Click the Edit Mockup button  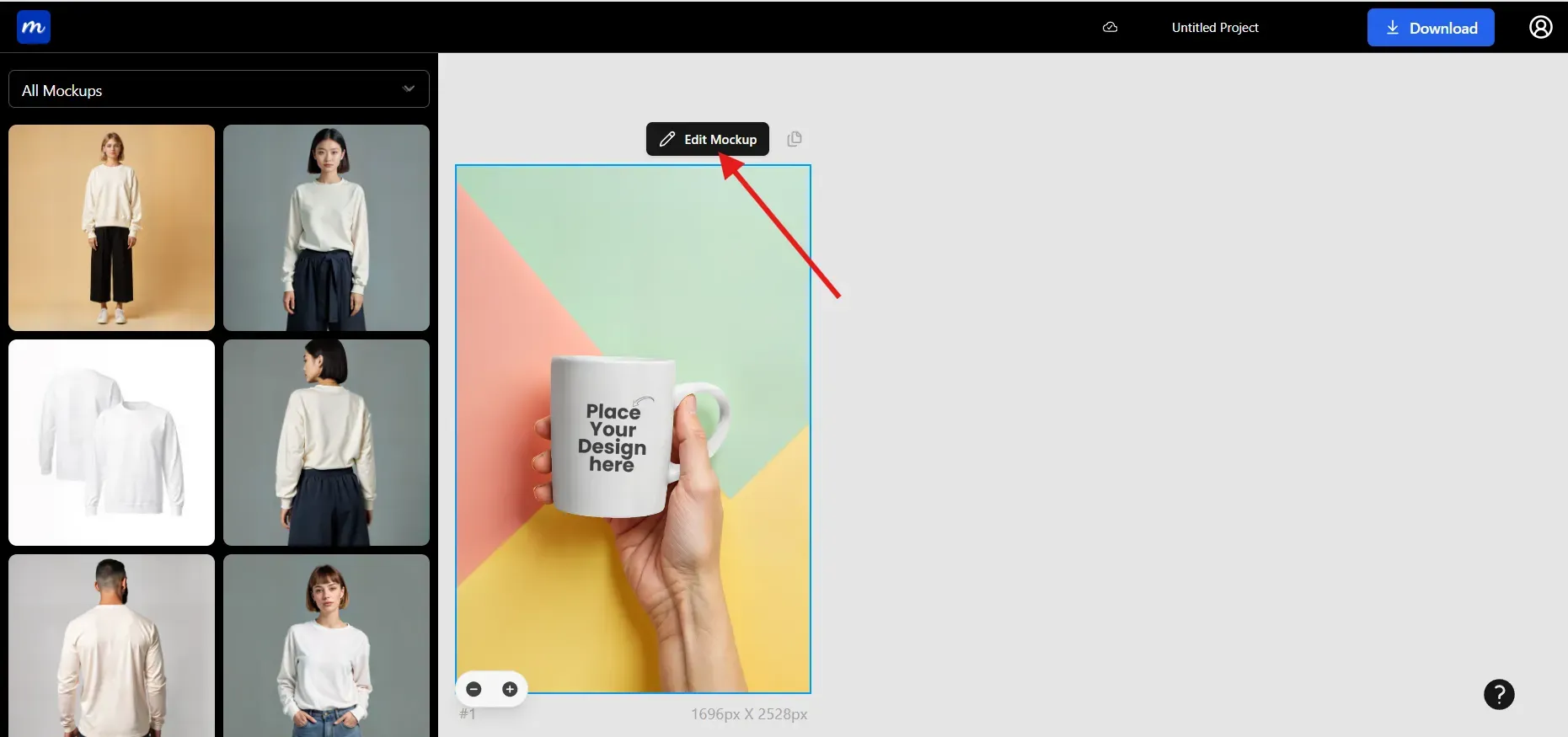708,139
